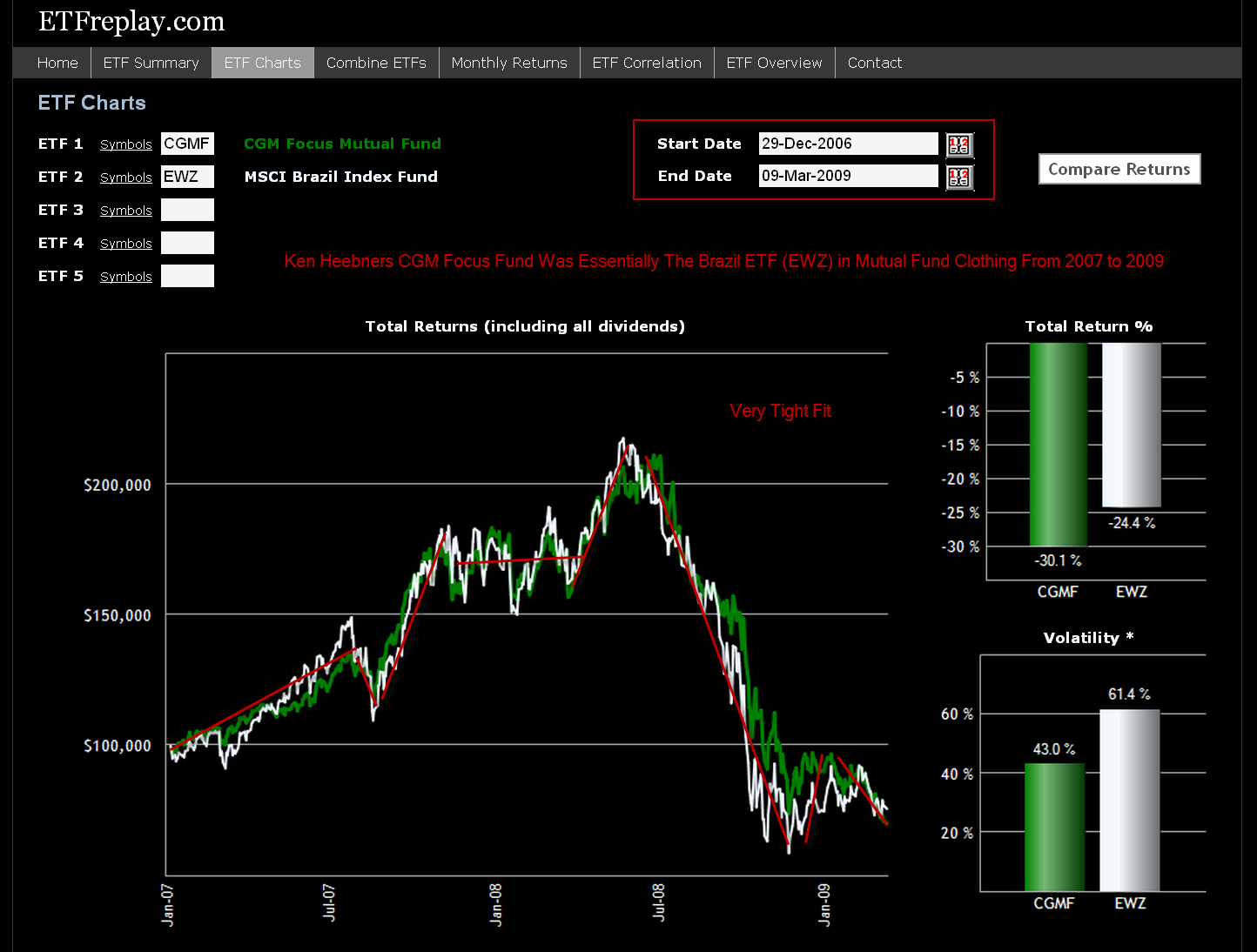The width and height of the screenshot is (1257, 952).
Task: Open the Symbols link for ETF 5
Action: [126, 277]
